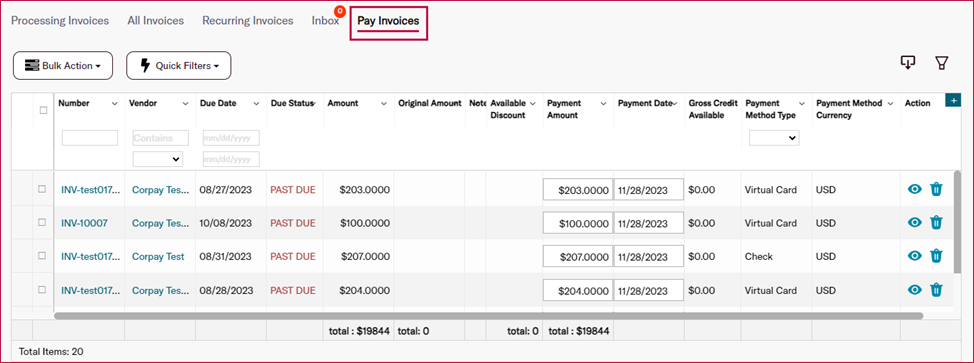Click the 10/08/2023 due date cell
The height and width of the screenshot is (363, 974).
[226, 223]
